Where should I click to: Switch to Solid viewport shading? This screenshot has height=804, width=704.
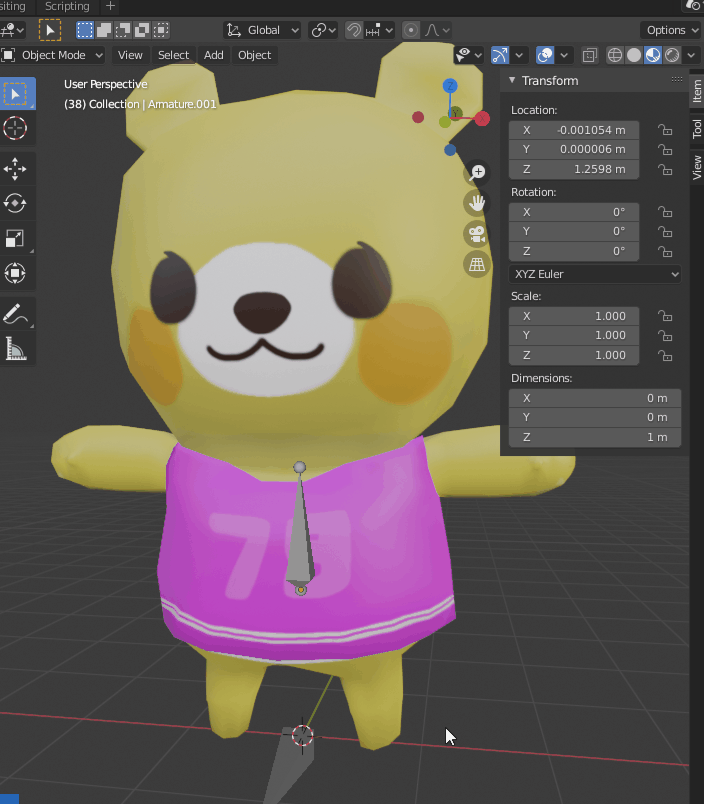[634, 55]
